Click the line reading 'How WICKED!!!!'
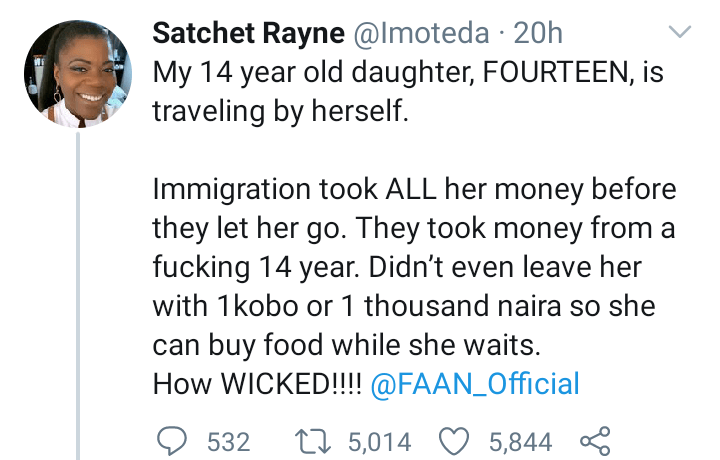This screenshot has height=460, width=720. (x=257, y=384)
